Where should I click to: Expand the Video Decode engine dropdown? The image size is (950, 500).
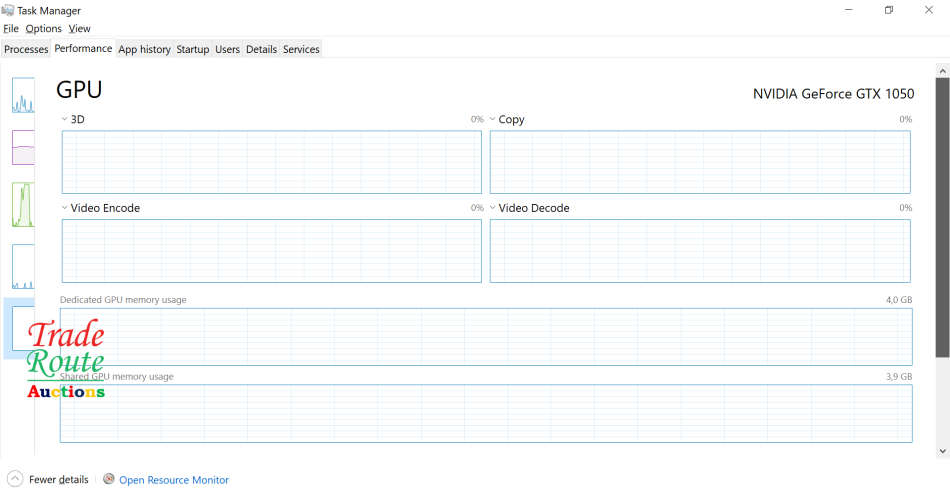point(493,208)
